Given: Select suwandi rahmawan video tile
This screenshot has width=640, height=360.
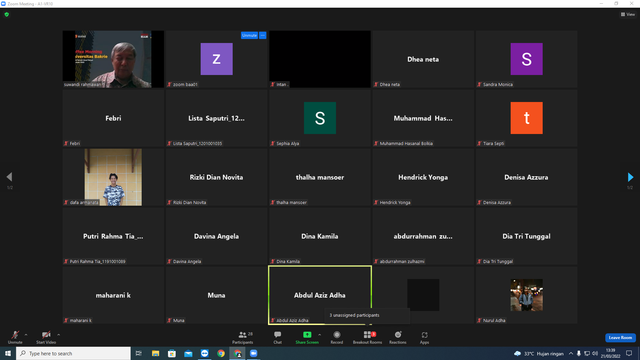Looking at the screenshot, I should pyautogui.click(x=113, y=59).
